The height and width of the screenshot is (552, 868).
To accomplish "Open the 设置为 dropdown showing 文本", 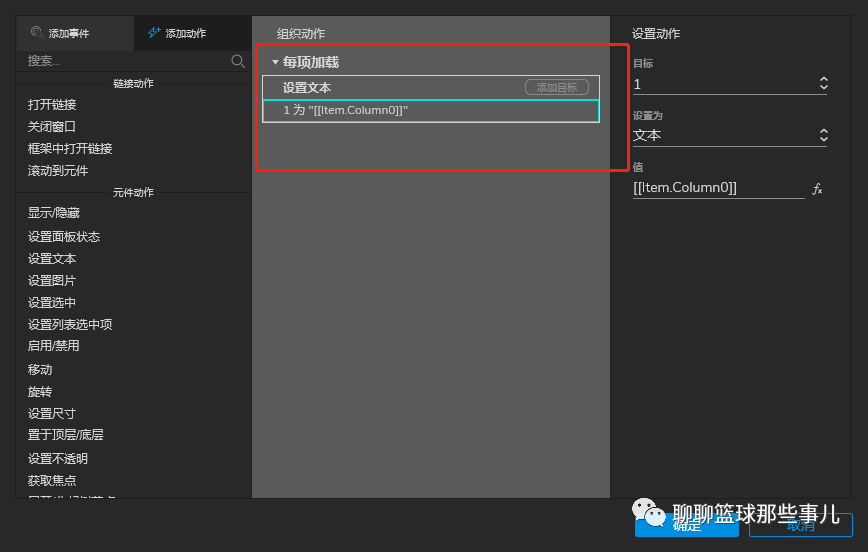I will [730, 136].
